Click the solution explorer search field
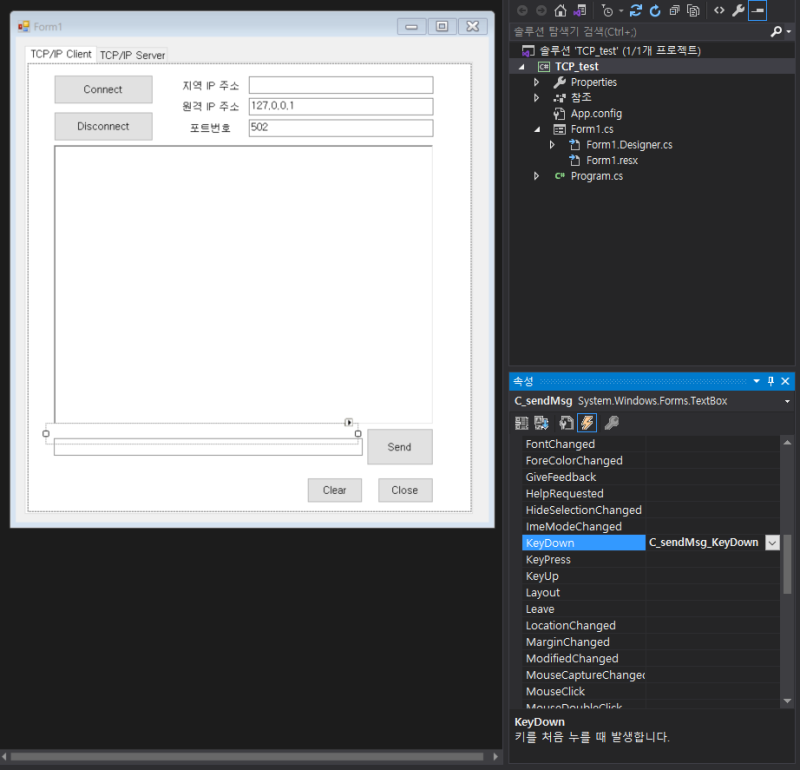Viewport: 800px width, 770px height. [x=640, y=32]
